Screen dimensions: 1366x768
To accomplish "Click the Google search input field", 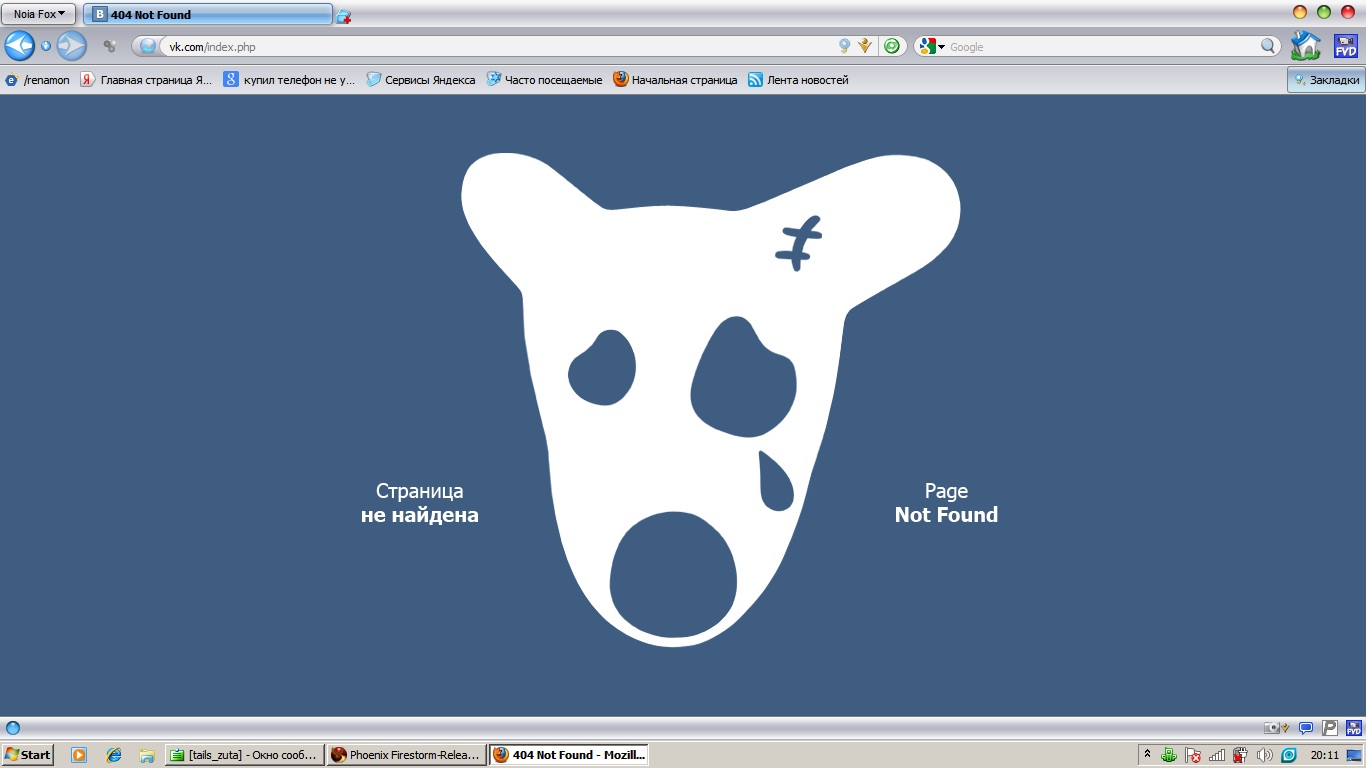I will tap(1102, 46).
